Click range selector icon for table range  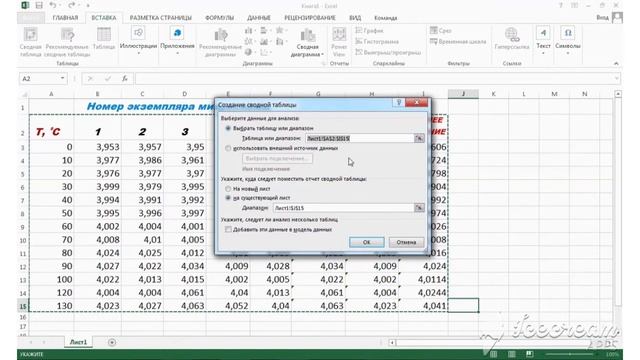[419, 138]
